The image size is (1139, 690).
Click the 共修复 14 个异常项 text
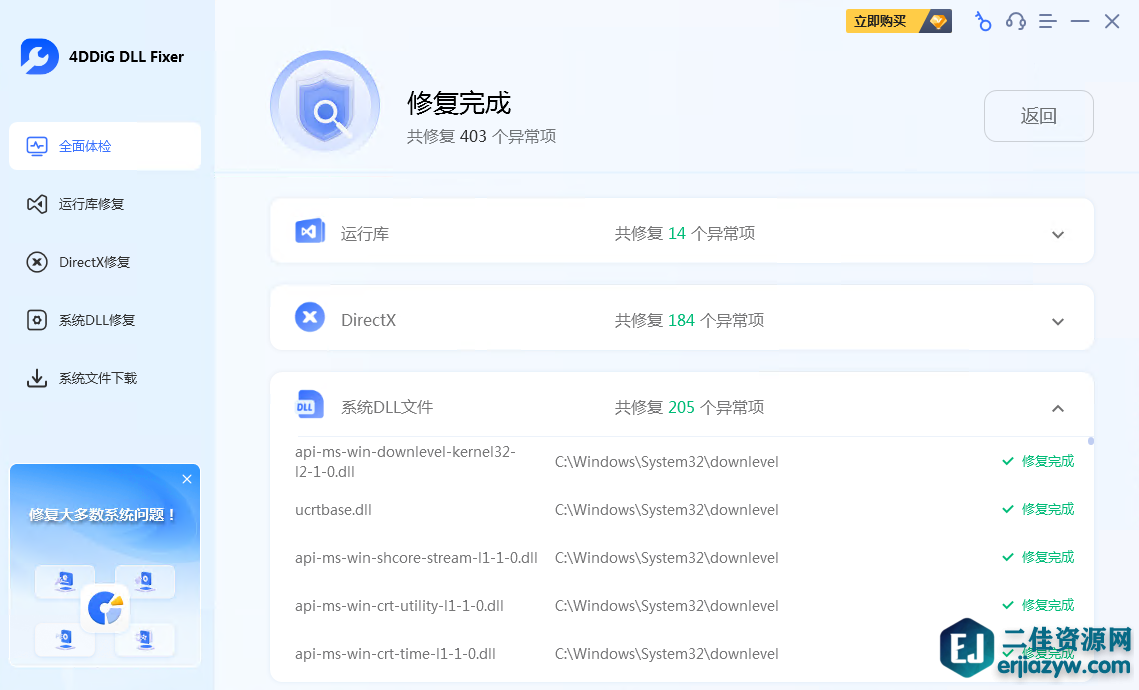click(x=685, y=233)
